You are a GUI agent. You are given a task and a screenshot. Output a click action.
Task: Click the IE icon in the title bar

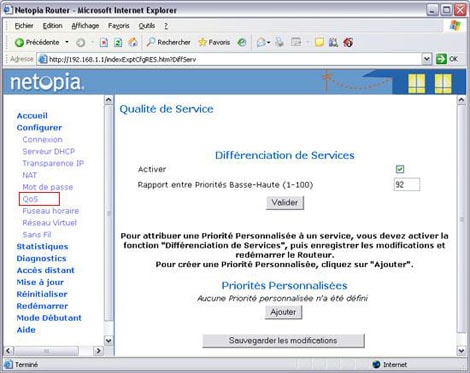[8, 10]
